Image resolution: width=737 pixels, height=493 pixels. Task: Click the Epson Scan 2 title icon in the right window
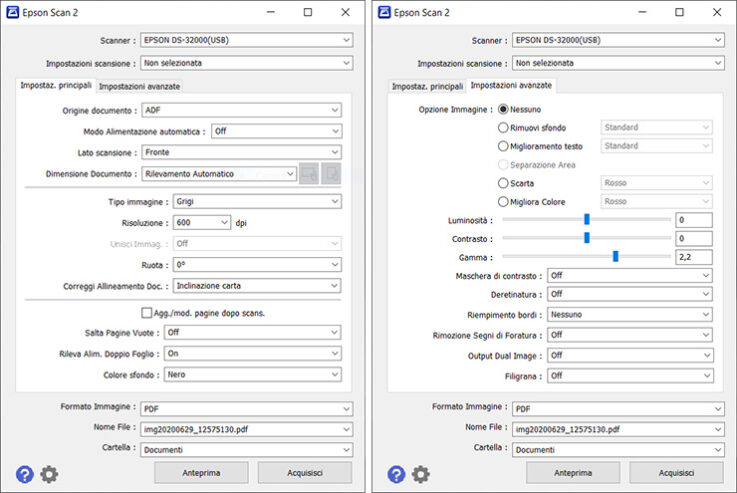(385, 13)
